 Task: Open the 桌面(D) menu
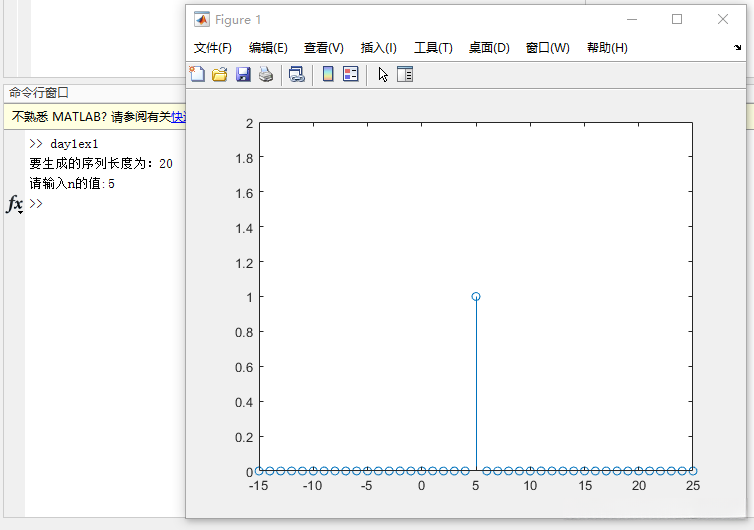pyautogui.click(x=489, y=48)
